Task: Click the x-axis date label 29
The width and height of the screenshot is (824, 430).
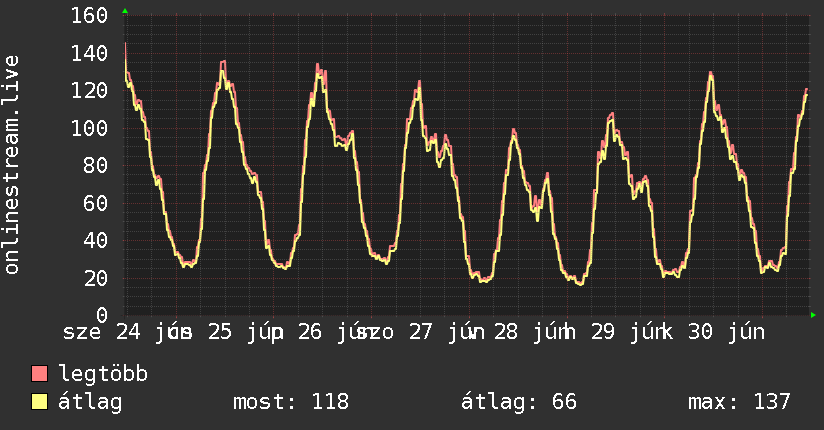Action: pyautogui.click(x=603, y=332)
